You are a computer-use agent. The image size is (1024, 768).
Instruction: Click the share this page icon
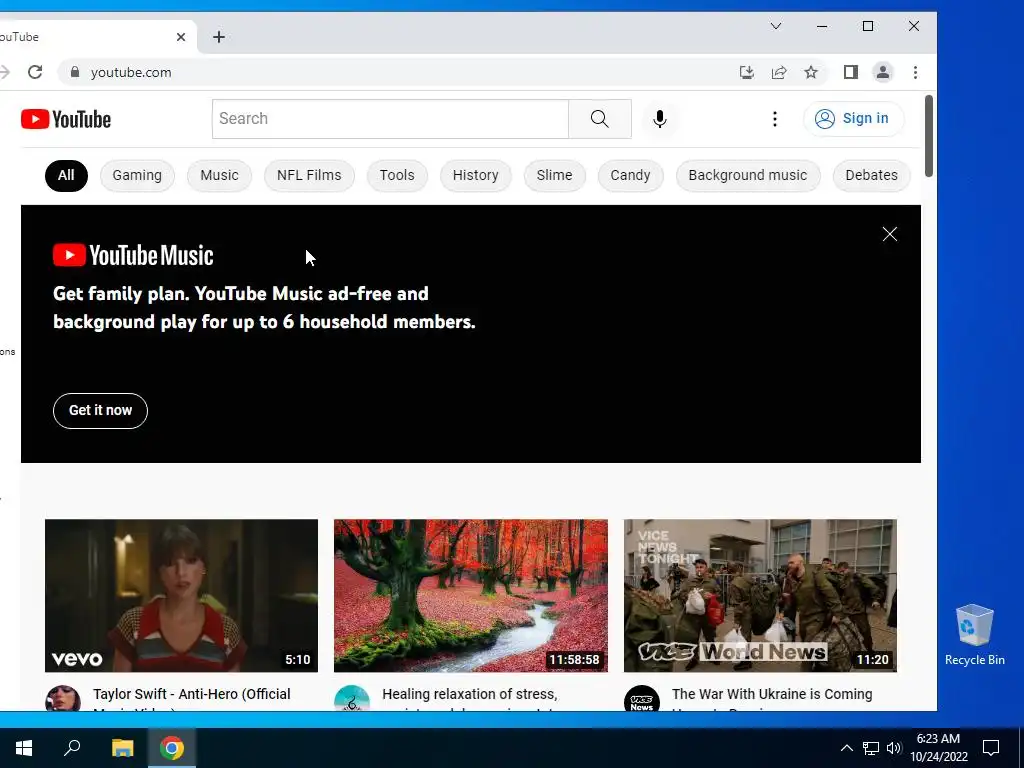point(778,72)
